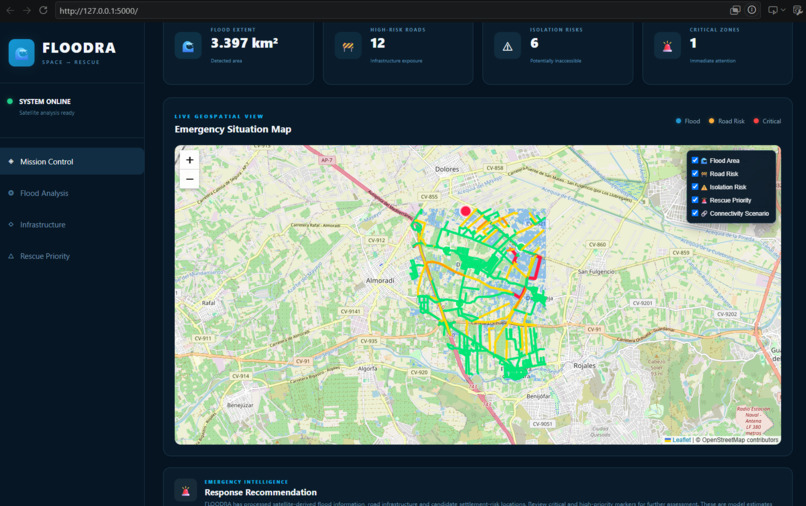Click the Rojales town label on map
Image resolution: width=806 pixels, height=506 pixels.
pos(584,365)
